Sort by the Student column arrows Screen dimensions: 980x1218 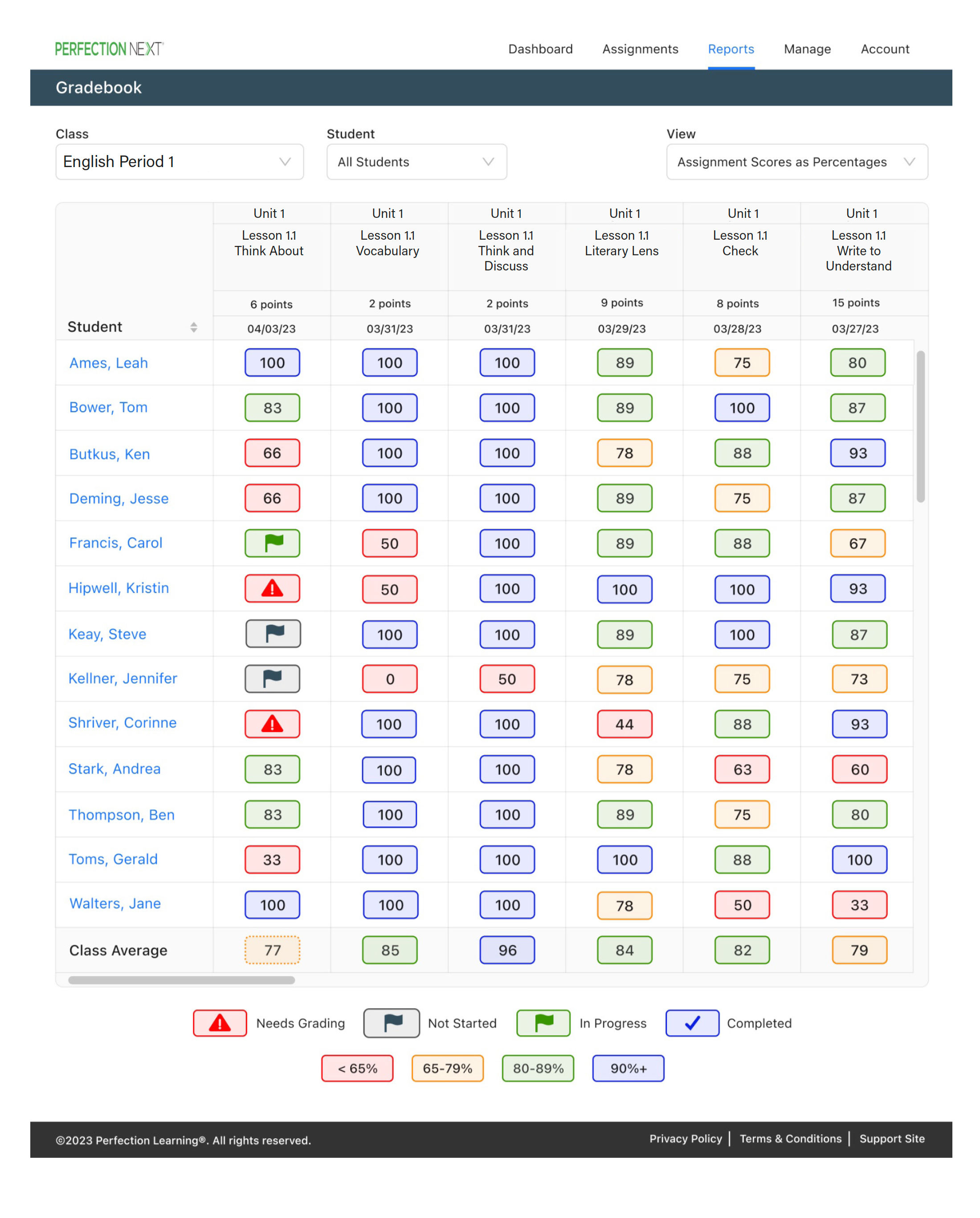click(x=194, y=327)
